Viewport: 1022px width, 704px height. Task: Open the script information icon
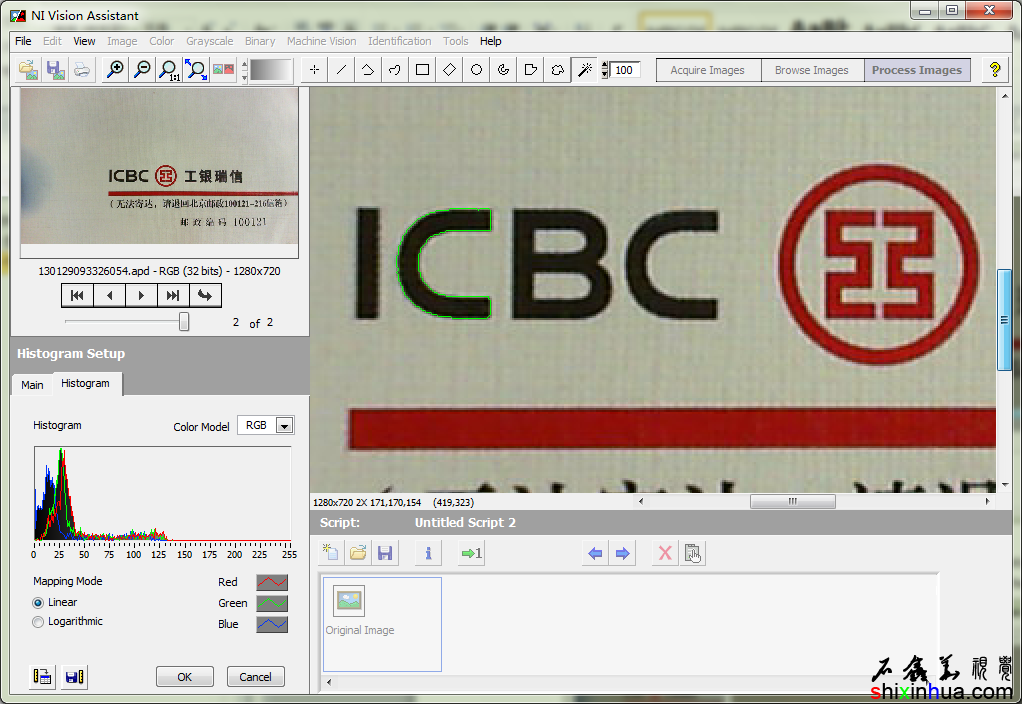tap(428, 553)
